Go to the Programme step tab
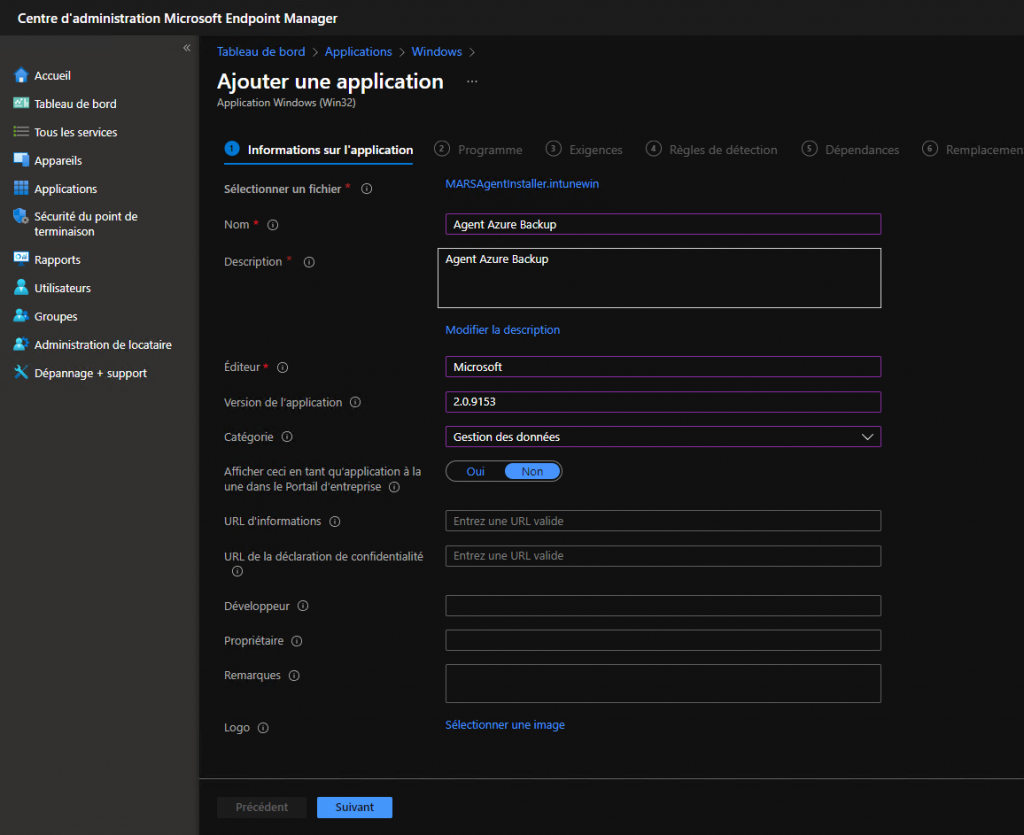This screenshot has height=835, width=1024. pyautogui.click(x=478, y=150)
